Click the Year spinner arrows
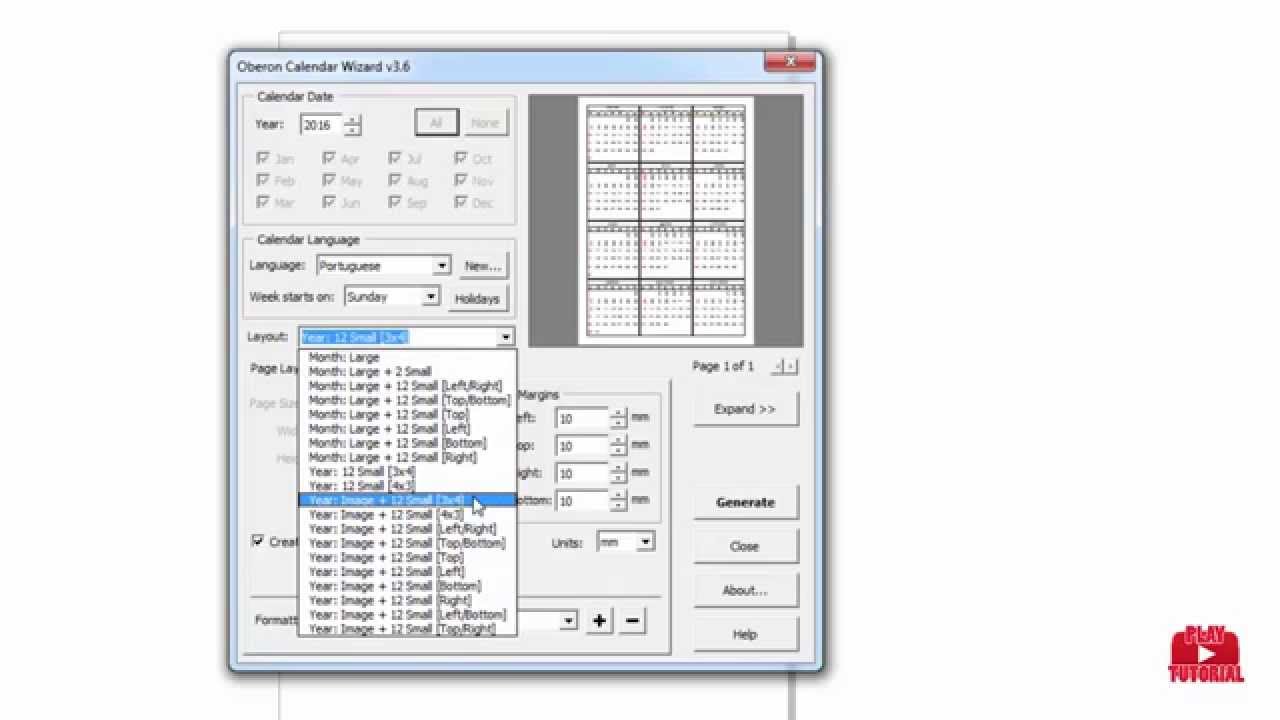 (352, 125)
